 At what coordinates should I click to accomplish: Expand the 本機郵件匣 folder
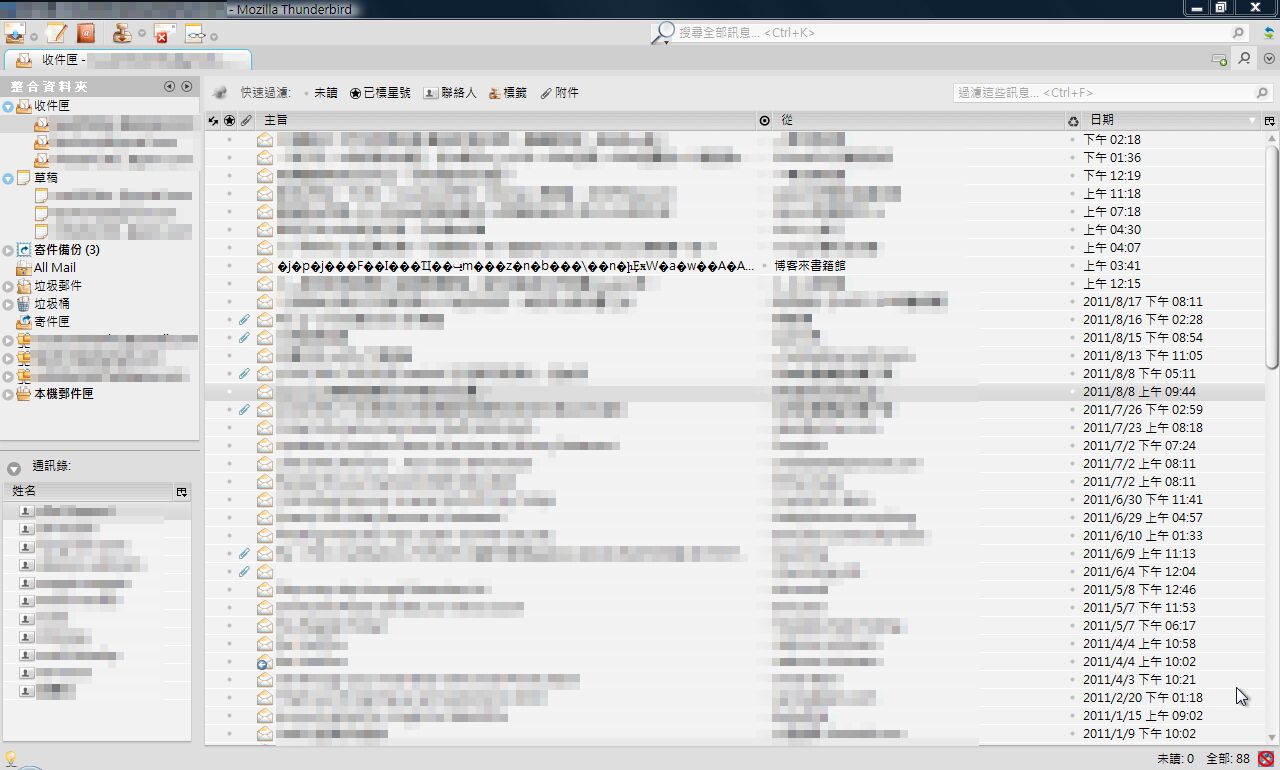pos(8,394)
